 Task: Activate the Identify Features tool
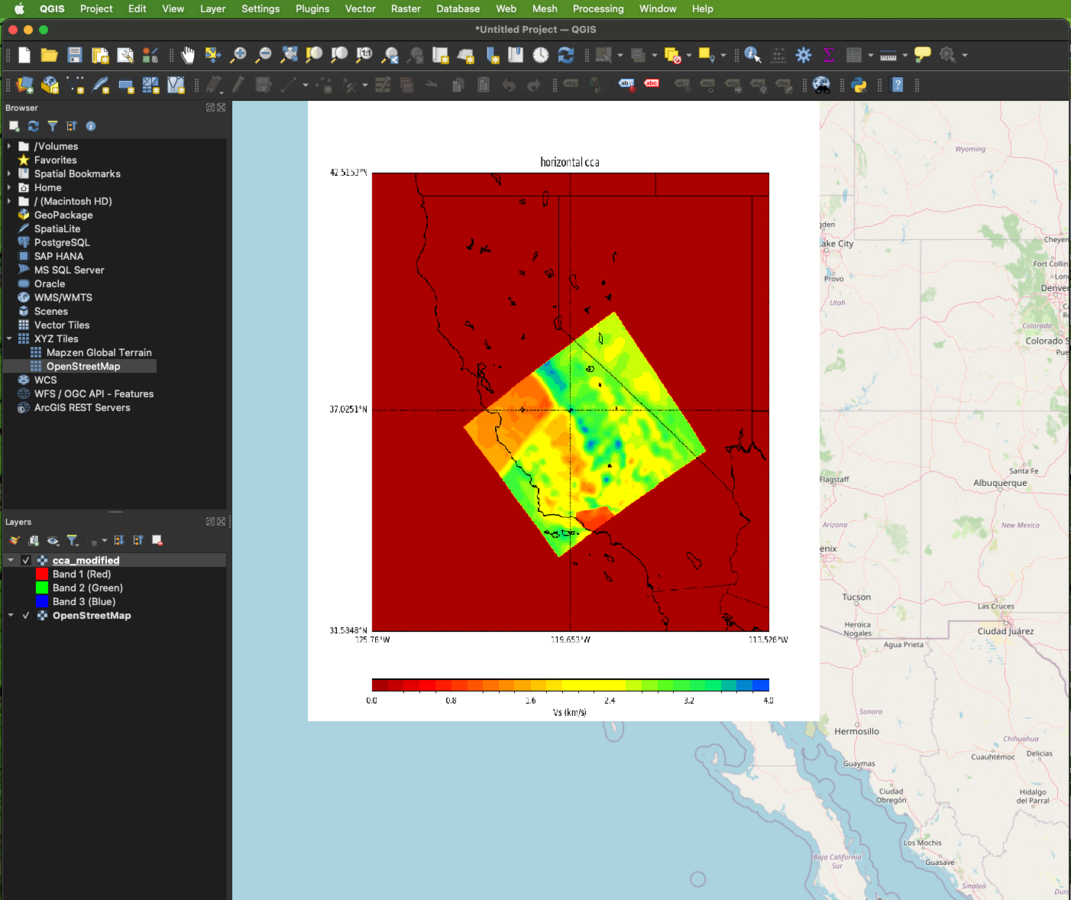752,55
